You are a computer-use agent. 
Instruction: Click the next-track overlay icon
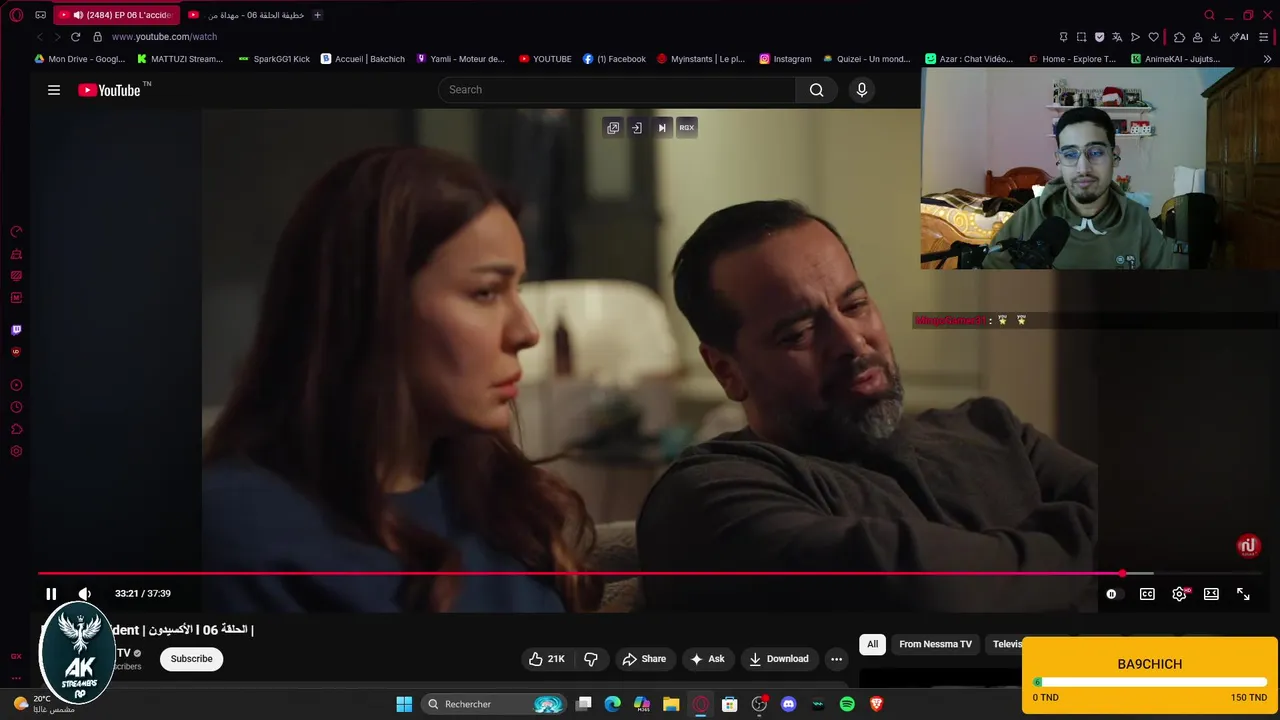pyautogui.click(x=661, y=128)
